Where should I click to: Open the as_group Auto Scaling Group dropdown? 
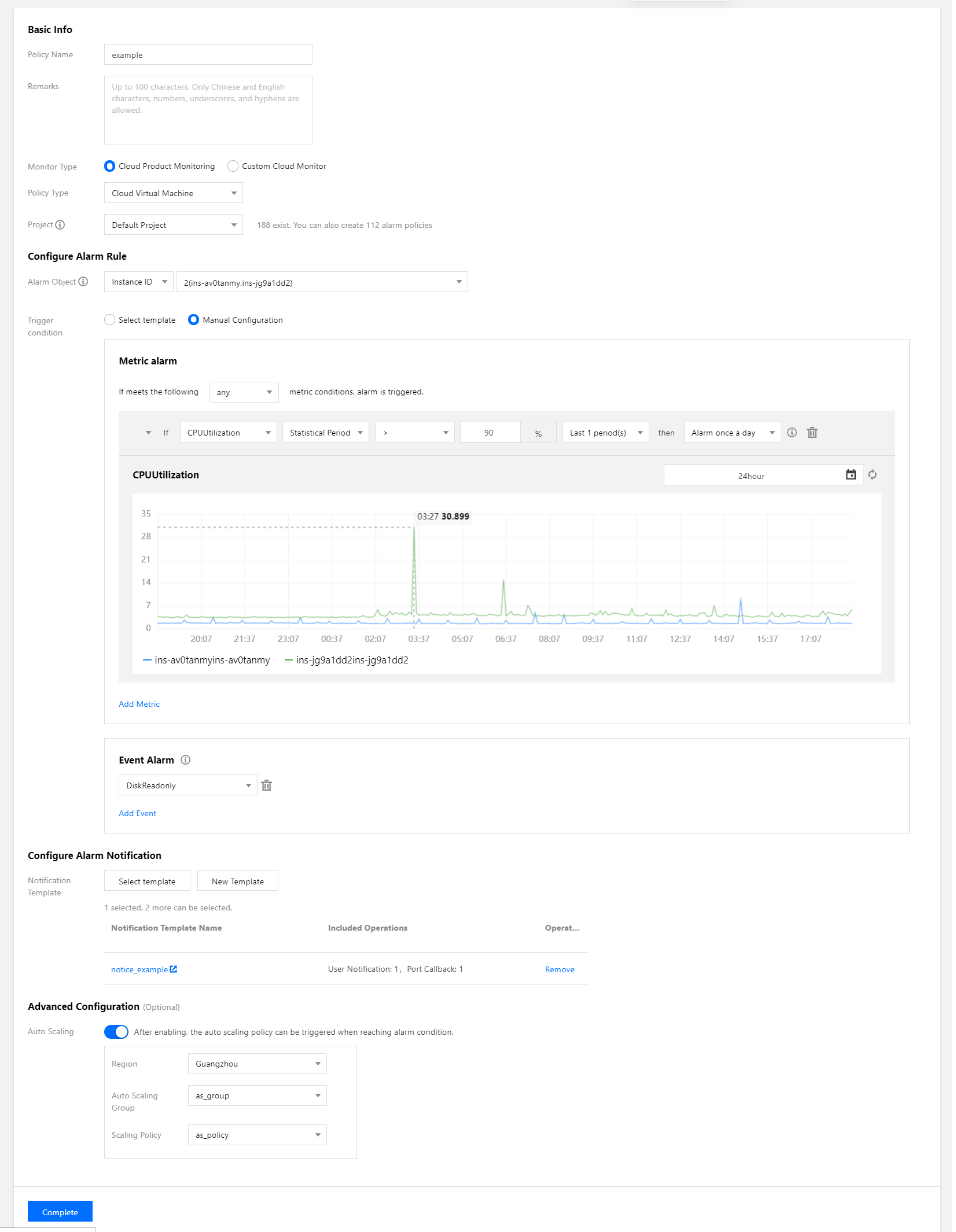[258, 1095]
